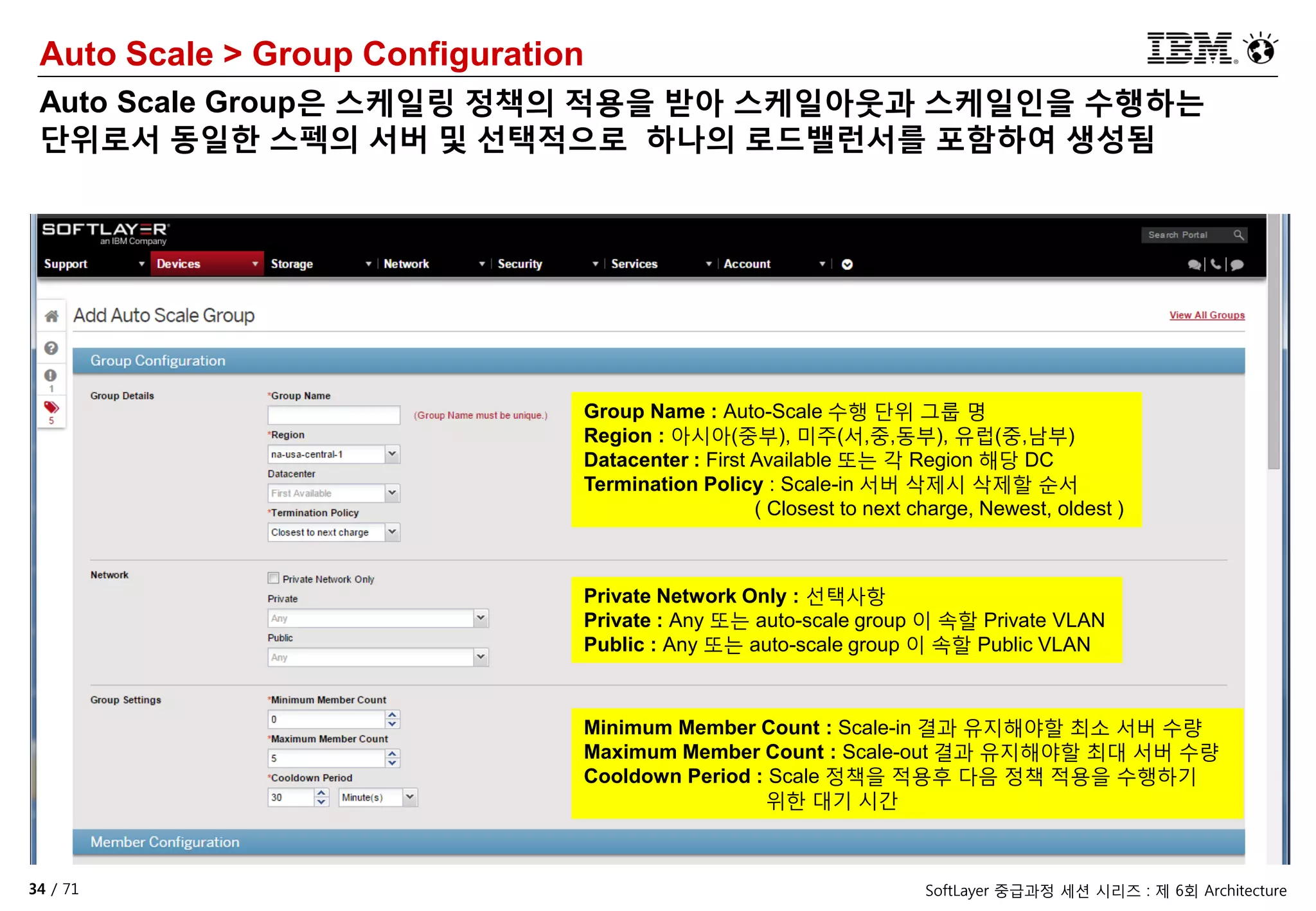
Task: Open the Security menu
Action: (547, 264)
